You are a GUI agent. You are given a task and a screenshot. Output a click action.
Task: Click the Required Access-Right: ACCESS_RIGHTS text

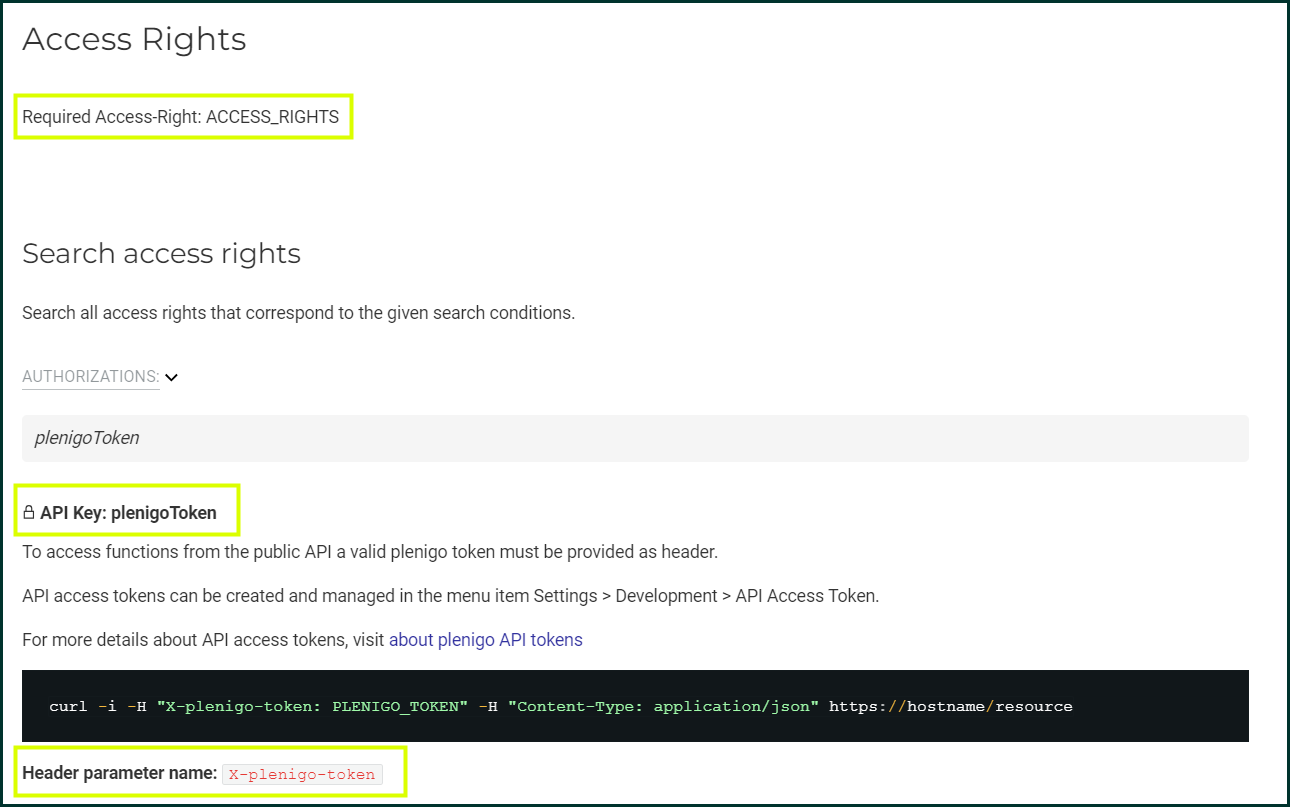[181, 117]
